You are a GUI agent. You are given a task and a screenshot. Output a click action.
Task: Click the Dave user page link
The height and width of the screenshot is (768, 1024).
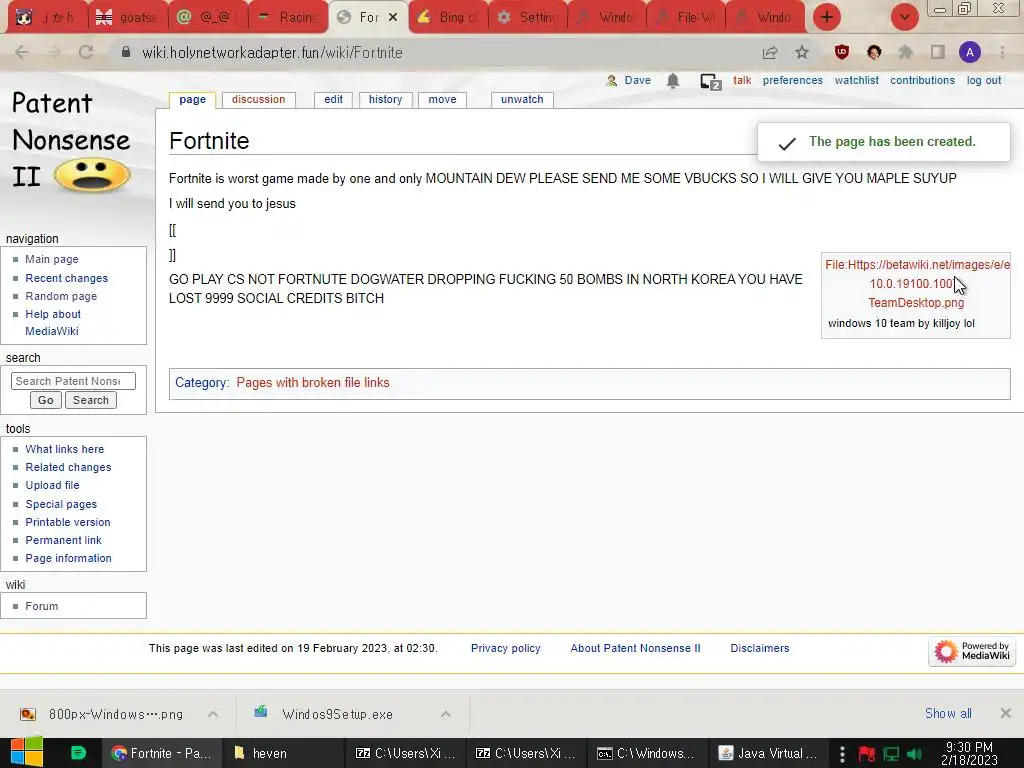tap(637, 80)
